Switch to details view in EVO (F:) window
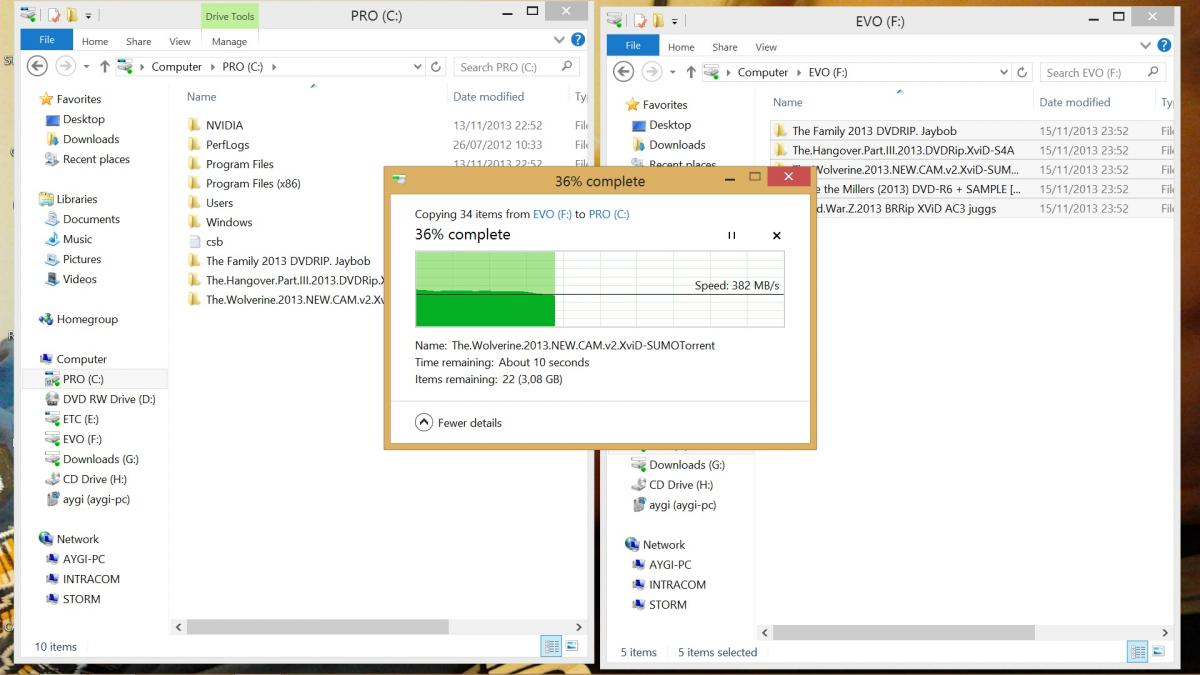Screen dimensions: 1200x675 [1138, 652]
